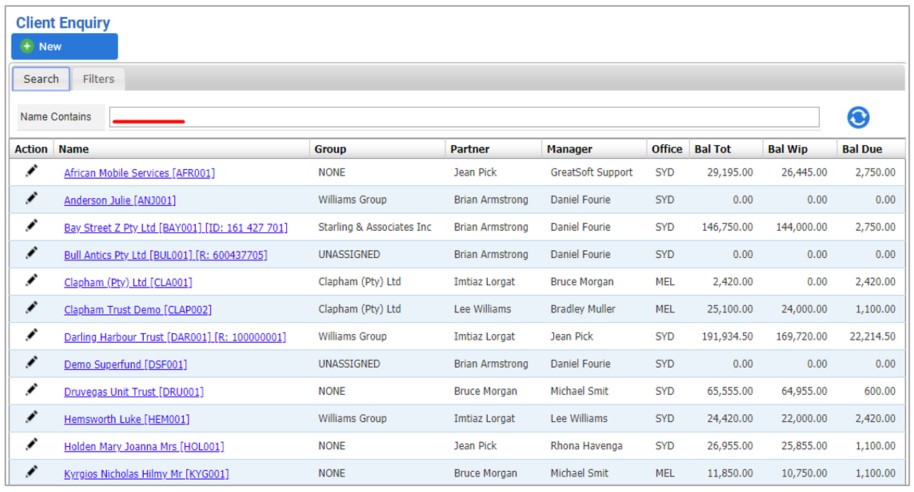Click the New client button
914x492 pixels.
coord(65,47)
